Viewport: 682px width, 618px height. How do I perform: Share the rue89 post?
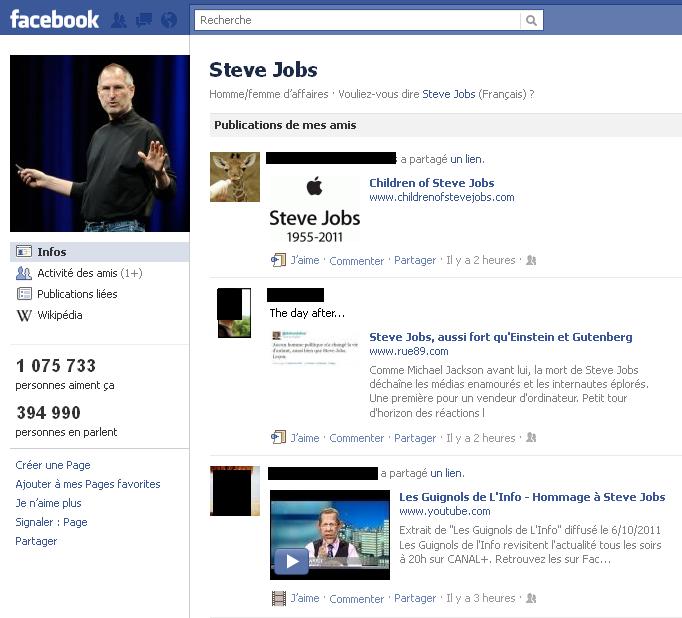tap(415, 438)
